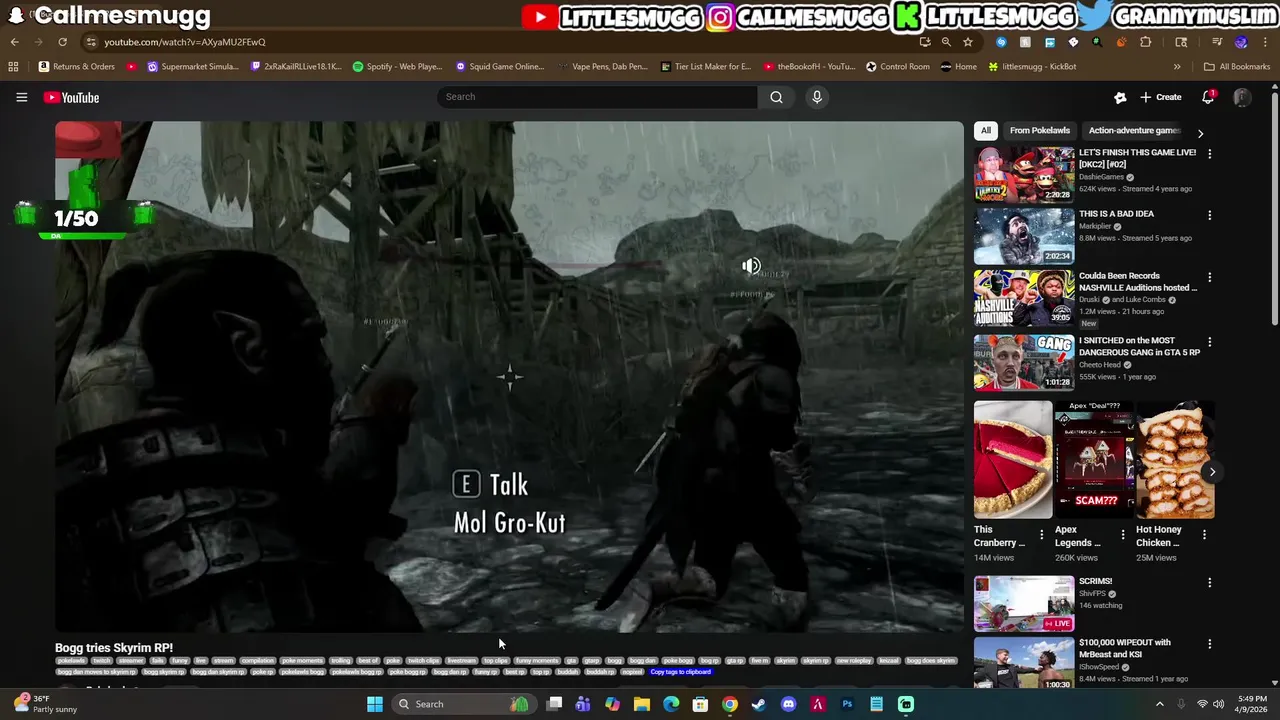Open Tier List Maker bookmark
This screenshot has height=720, width=1280.
[705, 66]
